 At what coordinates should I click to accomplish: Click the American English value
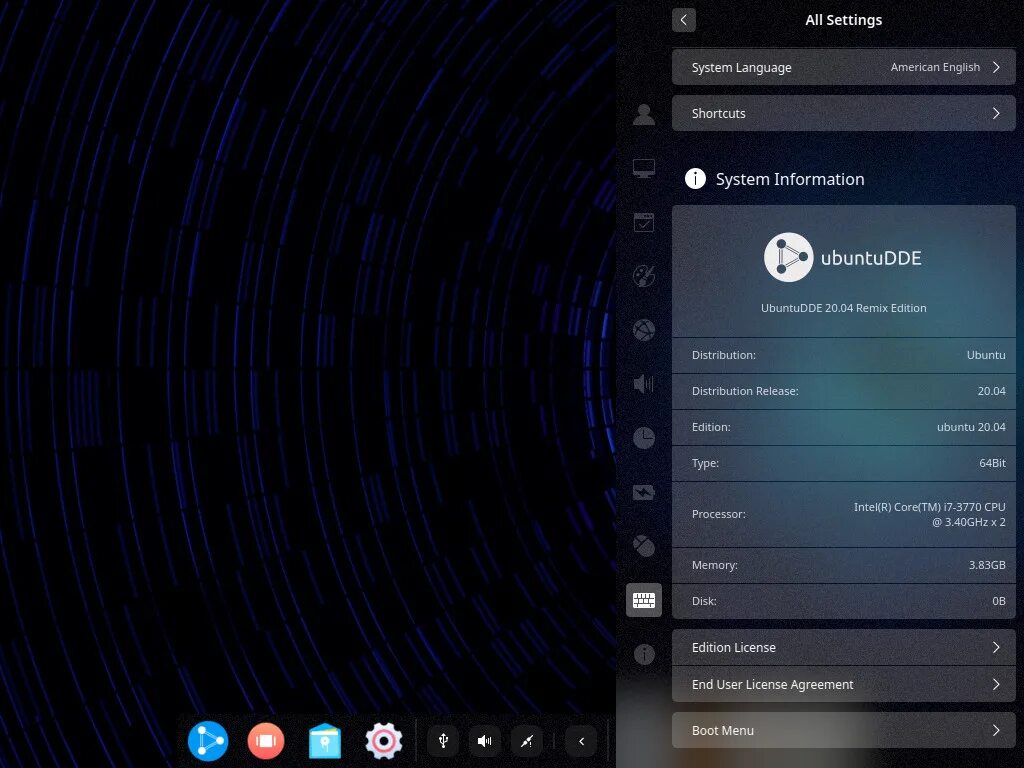point(935,67)
